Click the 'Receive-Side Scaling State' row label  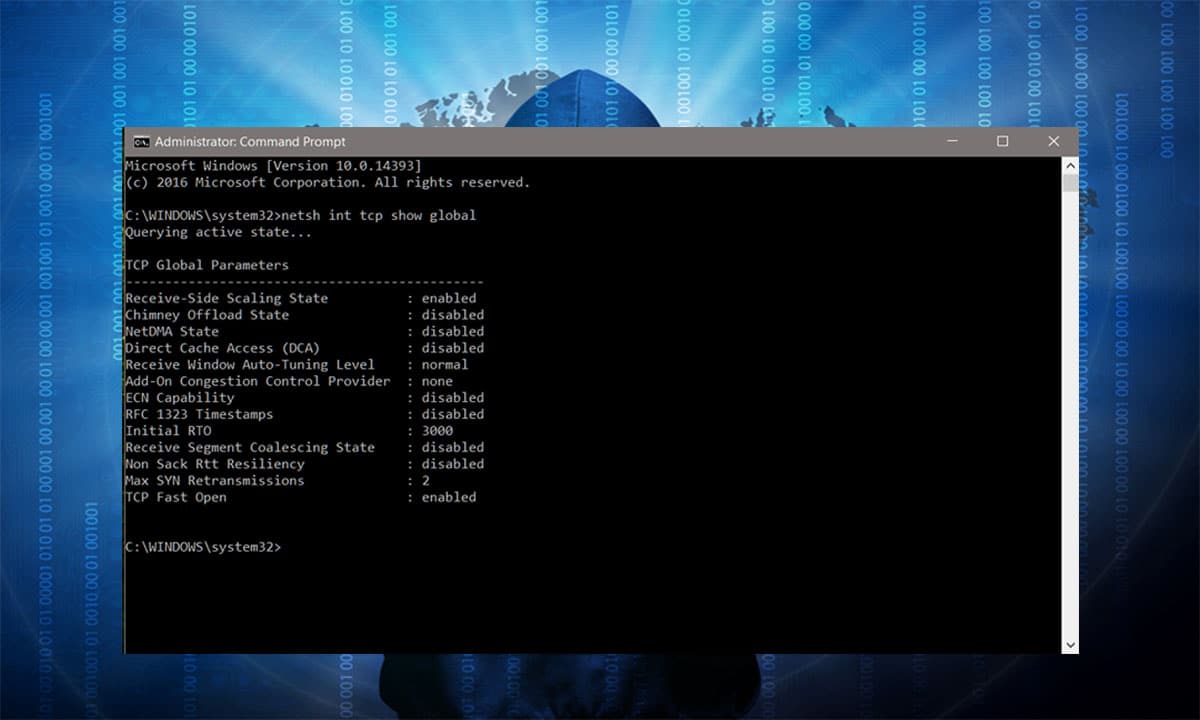tap(226, 298)
